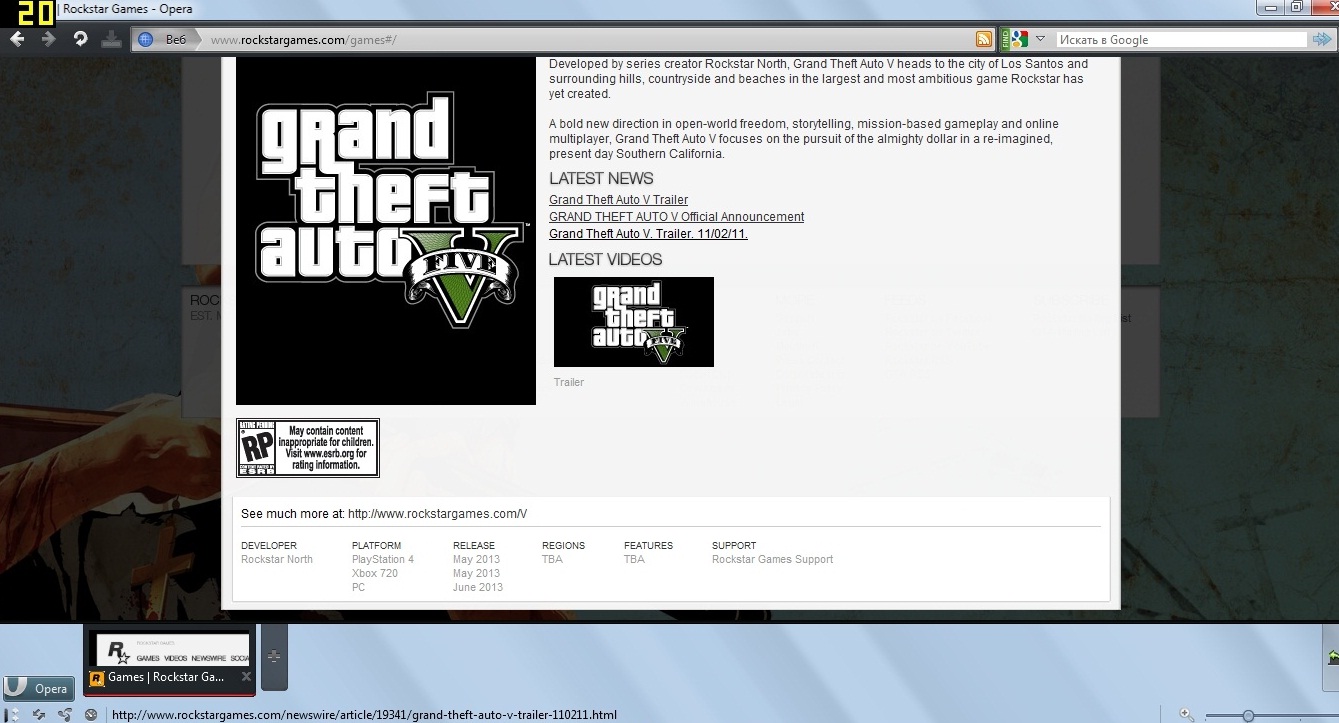
Task: Reload the current page
Action: pos(80,39)
